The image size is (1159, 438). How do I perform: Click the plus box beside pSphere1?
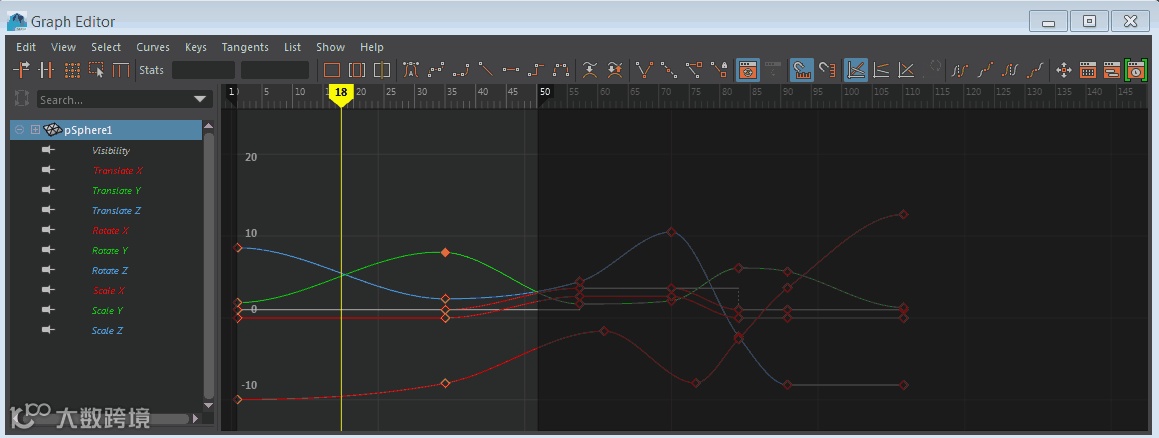click(35, 130)
